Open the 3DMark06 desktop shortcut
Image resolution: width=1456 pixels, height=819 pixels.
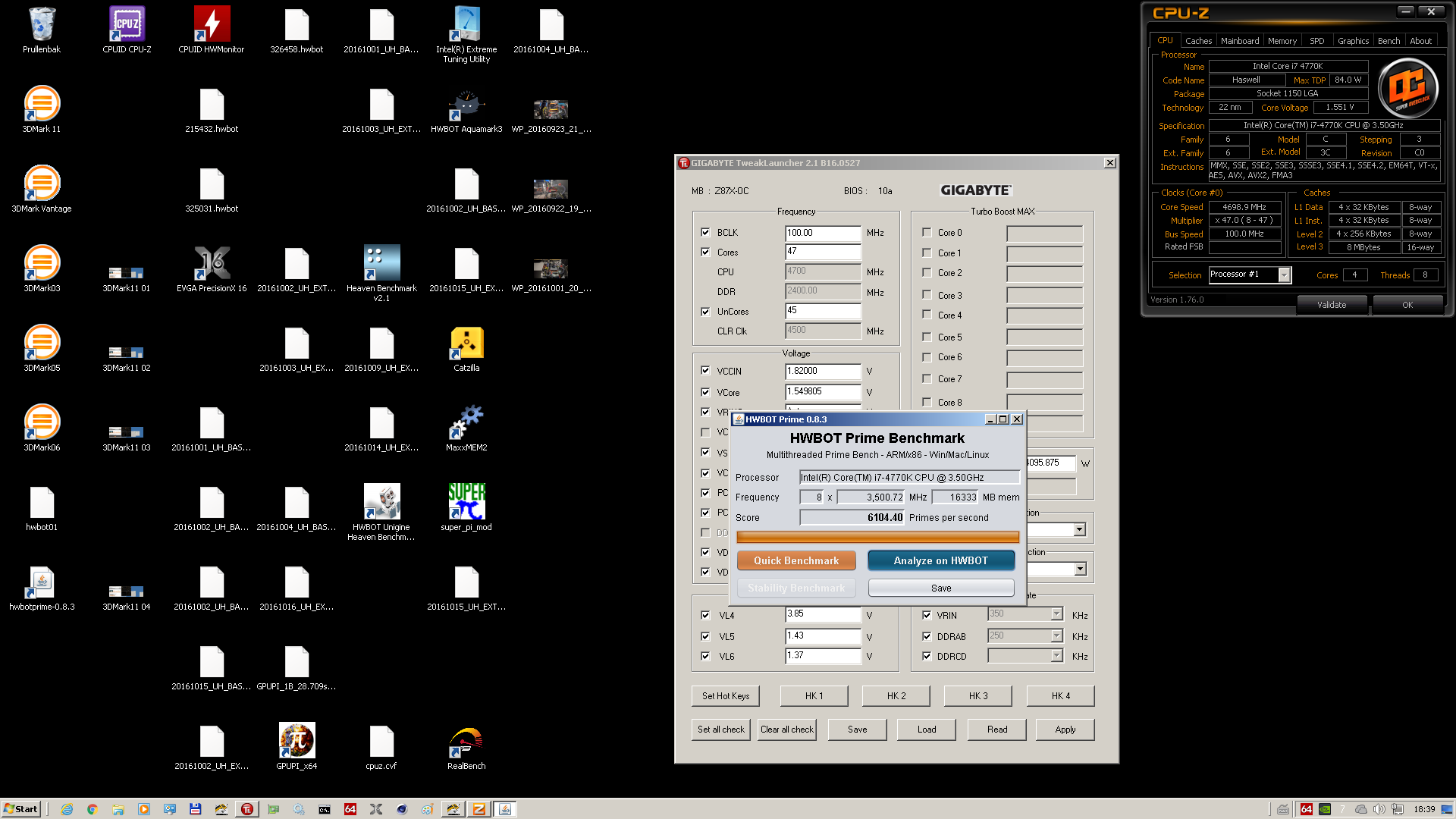tap(42, 428)
